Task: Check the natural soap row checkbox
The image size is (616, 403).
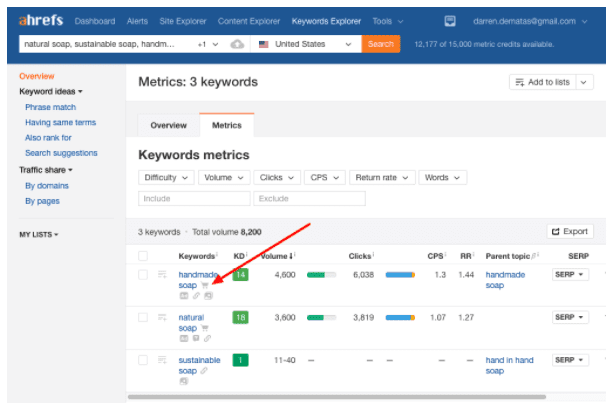Action: tap(143, 317)
